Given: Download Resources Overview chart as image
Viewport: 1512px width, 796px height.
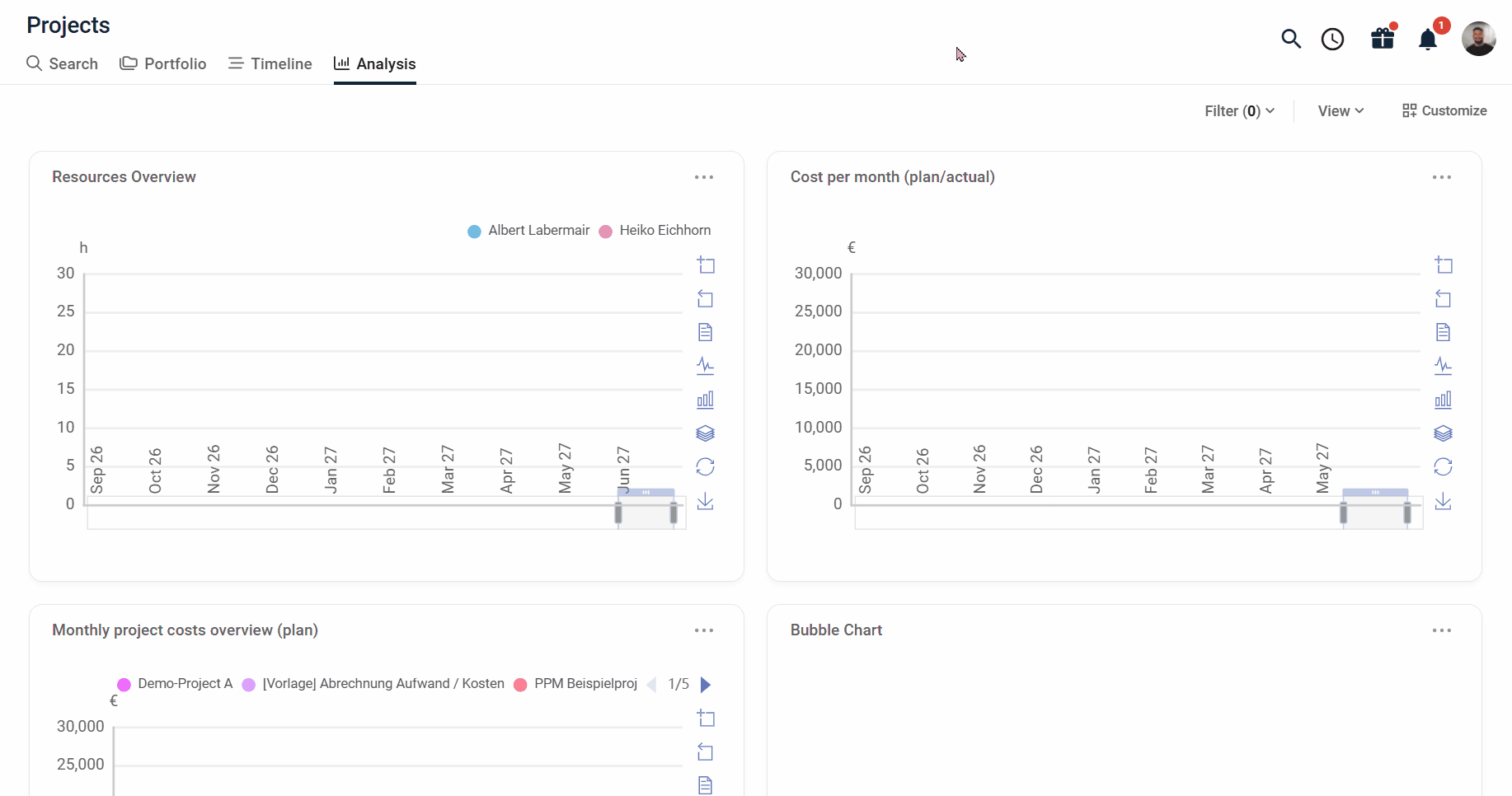Looking at the screenshot, I should coord(706,501).
